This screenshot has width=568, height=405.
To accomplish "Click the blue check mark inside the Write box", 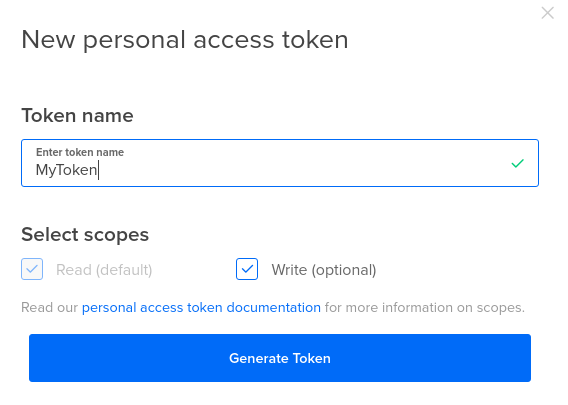I will 247,269.
